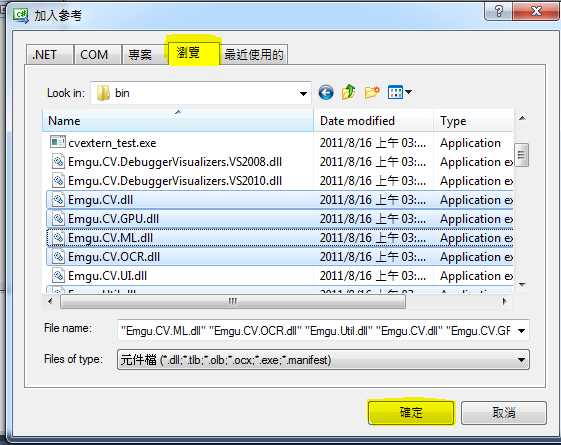Confirm with the 確定 button
Screen dimensions: 561x445
[x=411, y=412]
